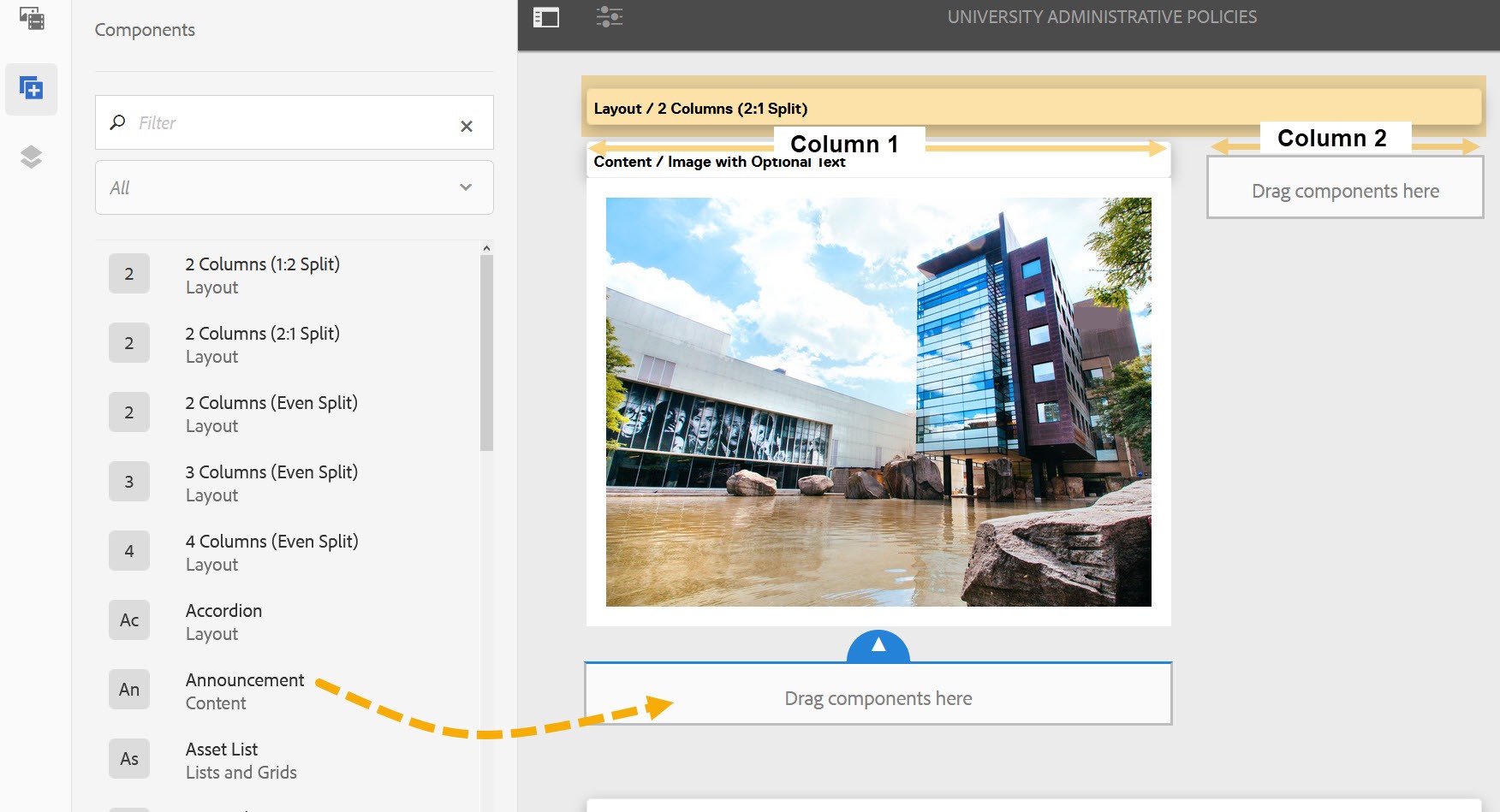Open the filter sliders icon in toolbar
Image resolution: width=1500 pixels, height=812 pixels.
click(x=610, y=16)
